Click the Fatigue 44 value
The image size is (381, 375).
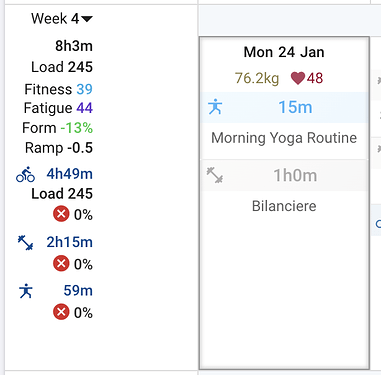(x=84, y=108)
